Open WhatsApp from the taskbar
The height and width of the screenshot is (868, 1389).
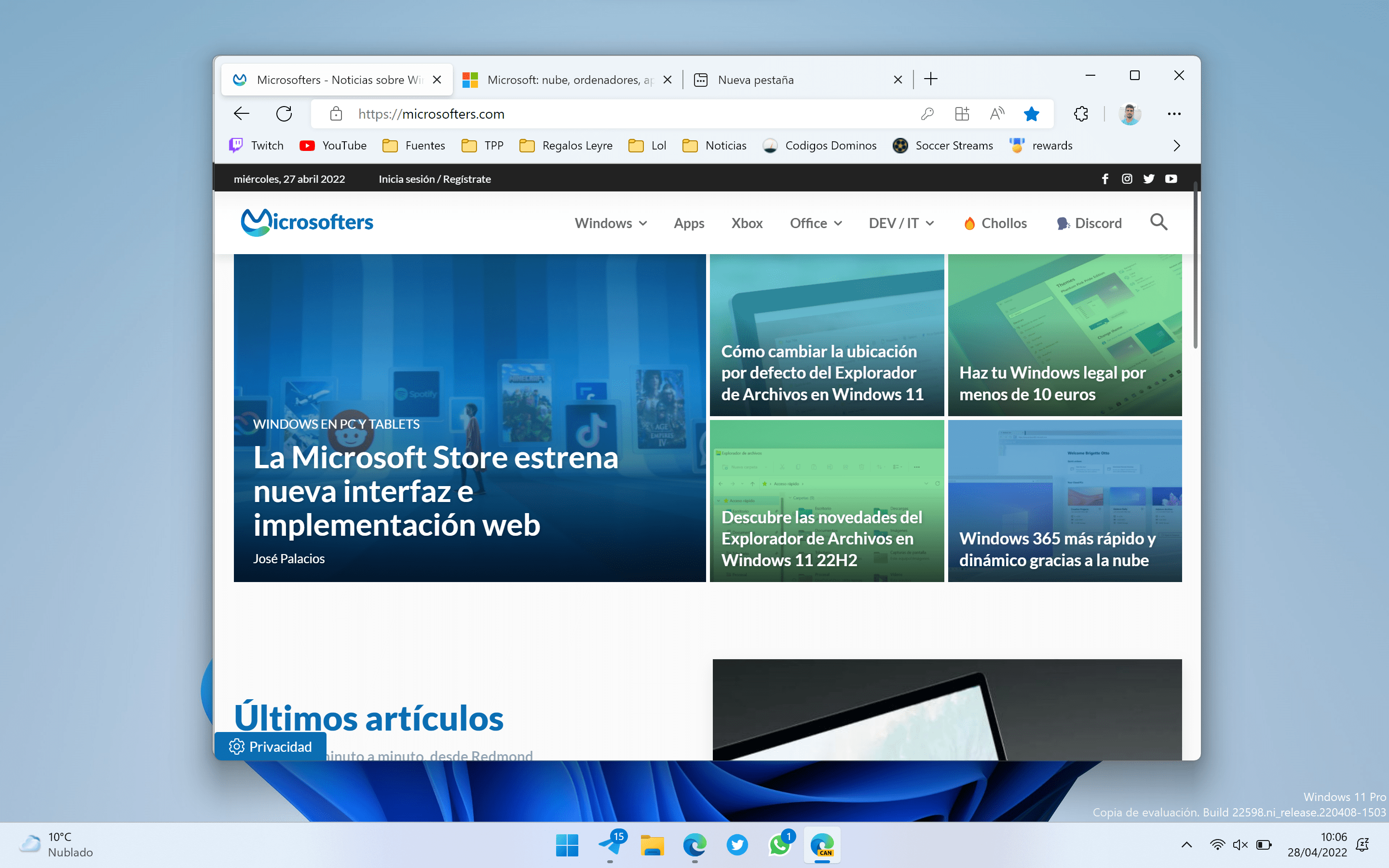pos(779,845)
